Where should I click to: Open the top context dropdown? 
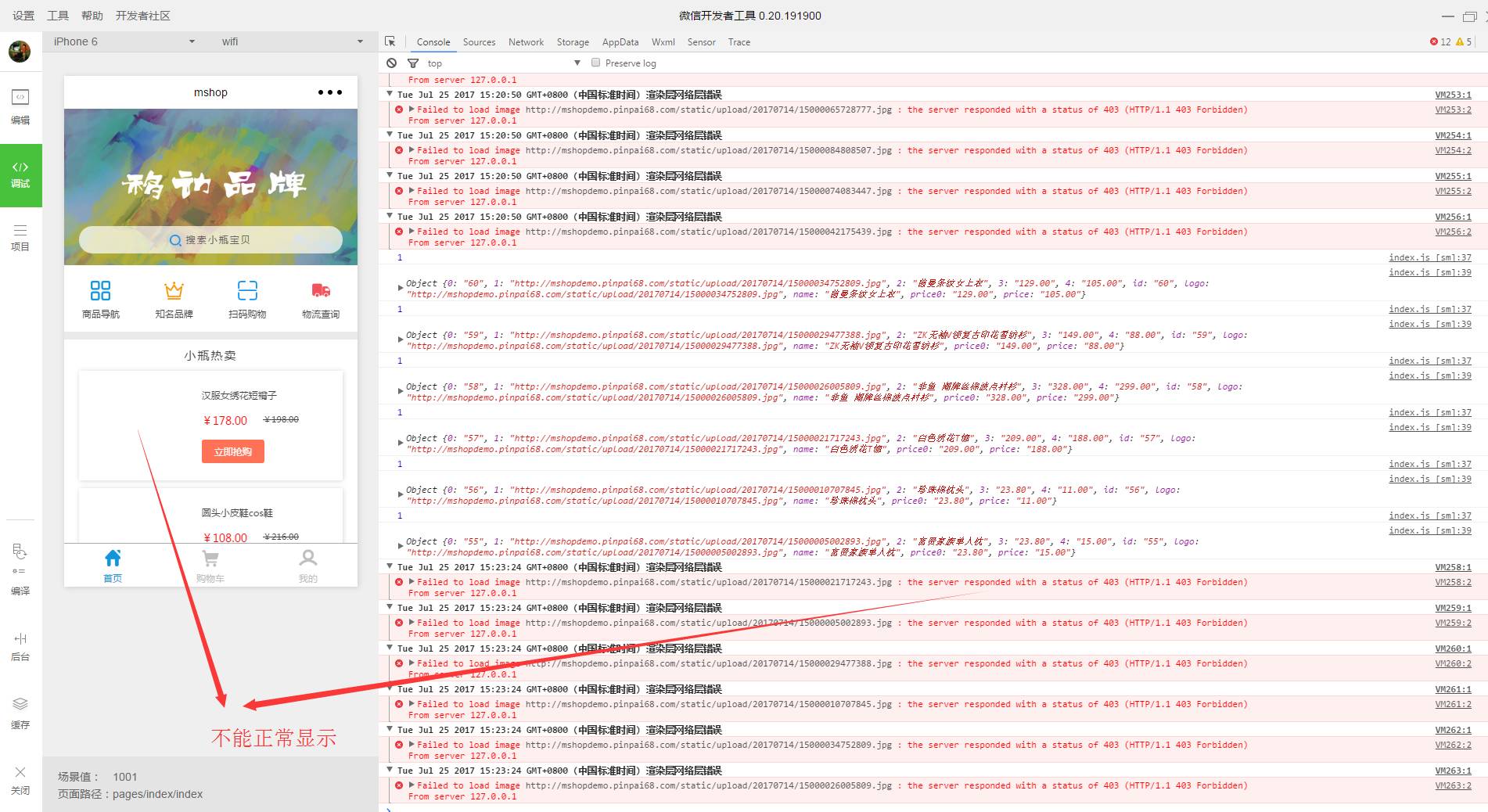[x=504, y=63]
